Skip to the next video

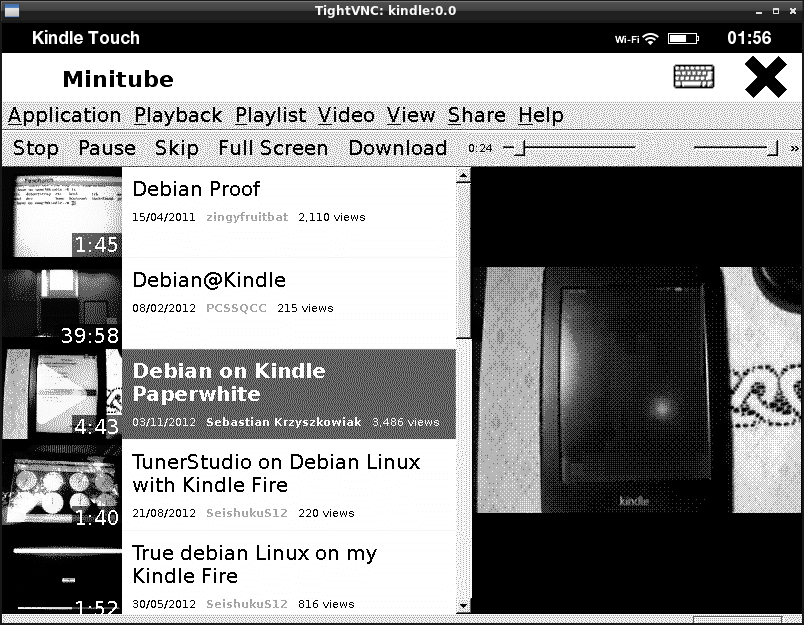coord(177,148)
